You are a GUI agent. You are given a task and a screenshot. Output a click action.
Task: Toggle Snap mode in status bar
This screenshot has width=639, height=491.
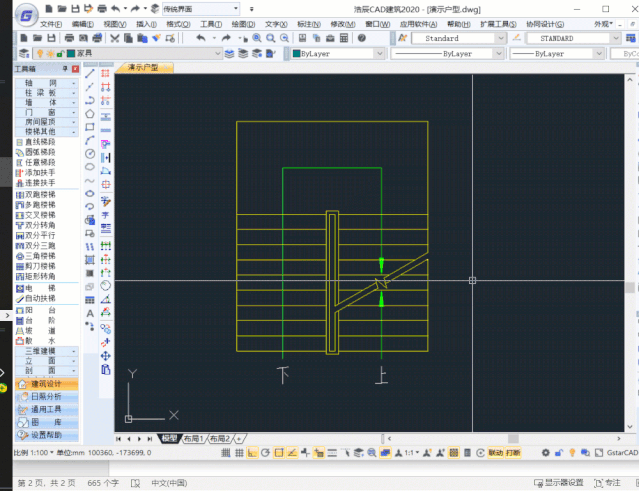click(225, 453)
